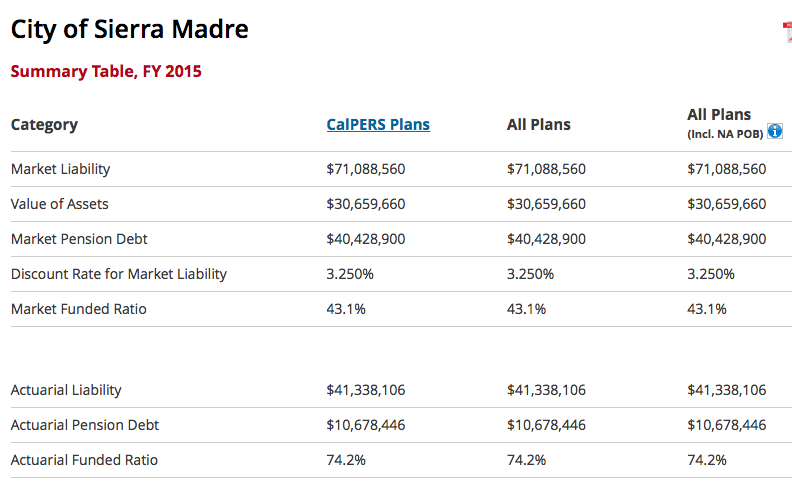Click the CalPERS Plans Actuarial Funded Ratio 74.2%
Screen dimensions: 792x486
coord(346,460)
